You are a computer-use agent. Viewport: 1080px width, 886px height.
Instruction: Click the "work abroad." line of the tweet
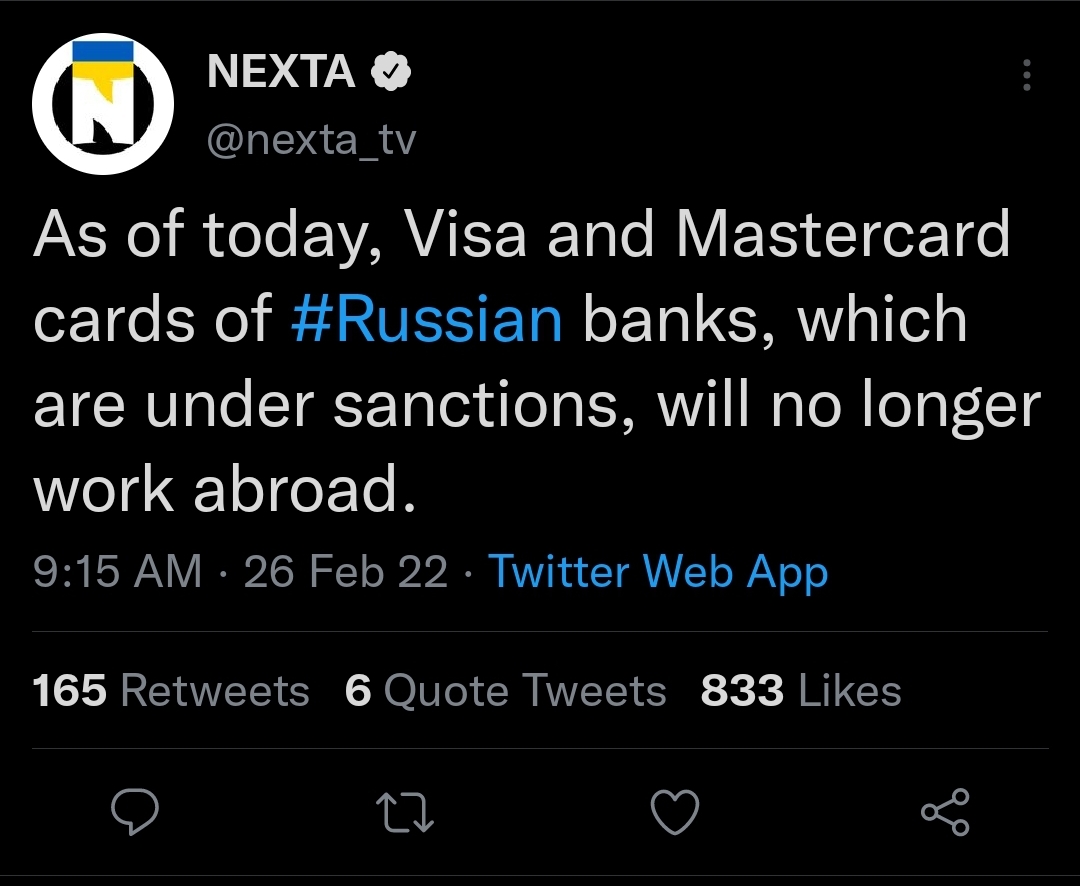[225, 490]
